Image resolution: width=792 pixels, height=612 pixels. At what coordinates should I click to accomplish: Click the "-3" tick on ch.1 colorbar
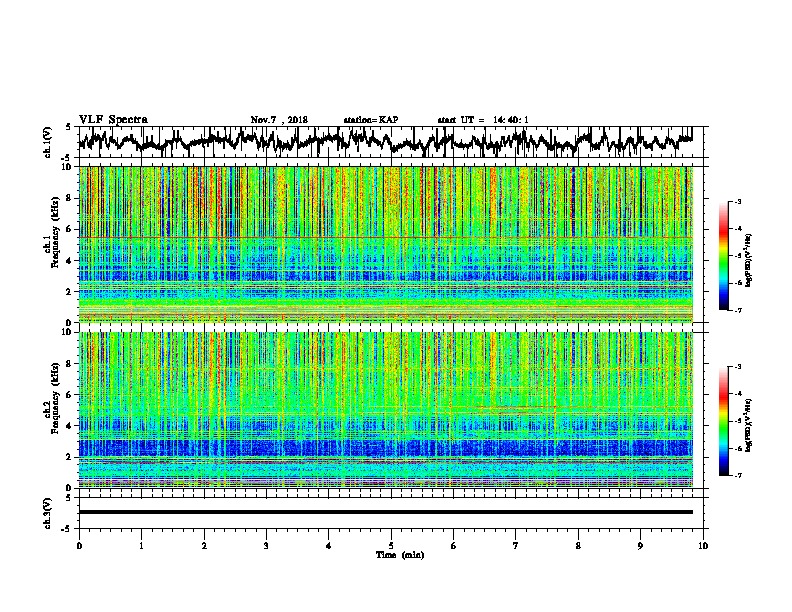point(738,202)
